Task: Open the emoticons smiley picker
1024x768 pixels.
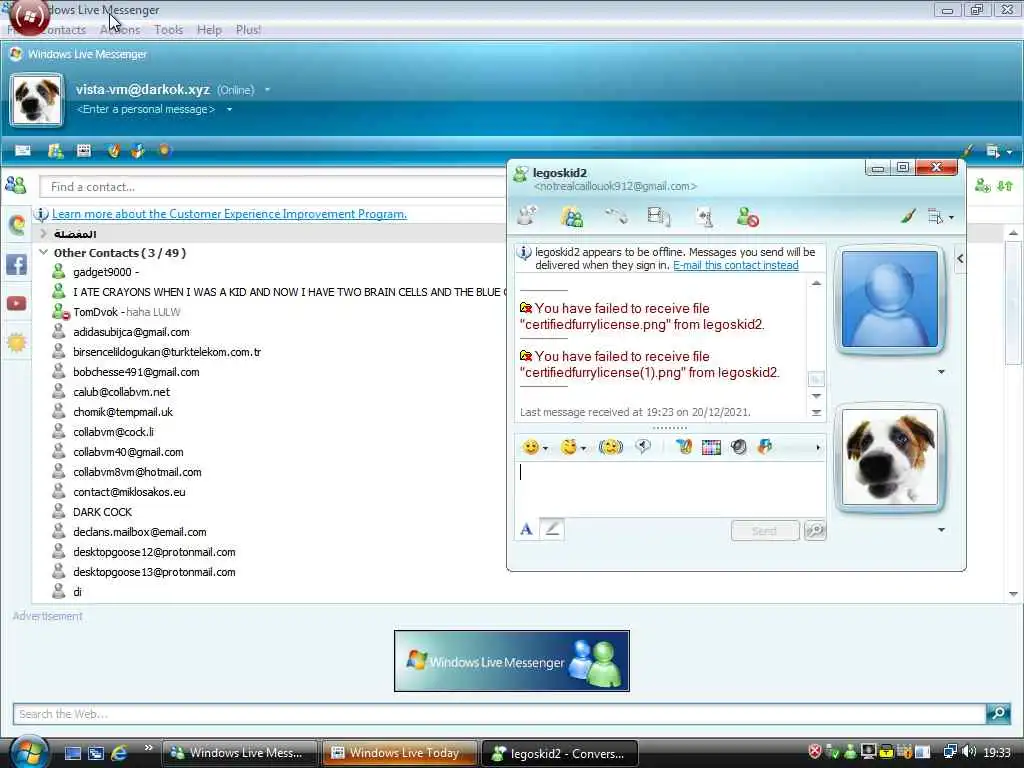Action: click(530, 447)
